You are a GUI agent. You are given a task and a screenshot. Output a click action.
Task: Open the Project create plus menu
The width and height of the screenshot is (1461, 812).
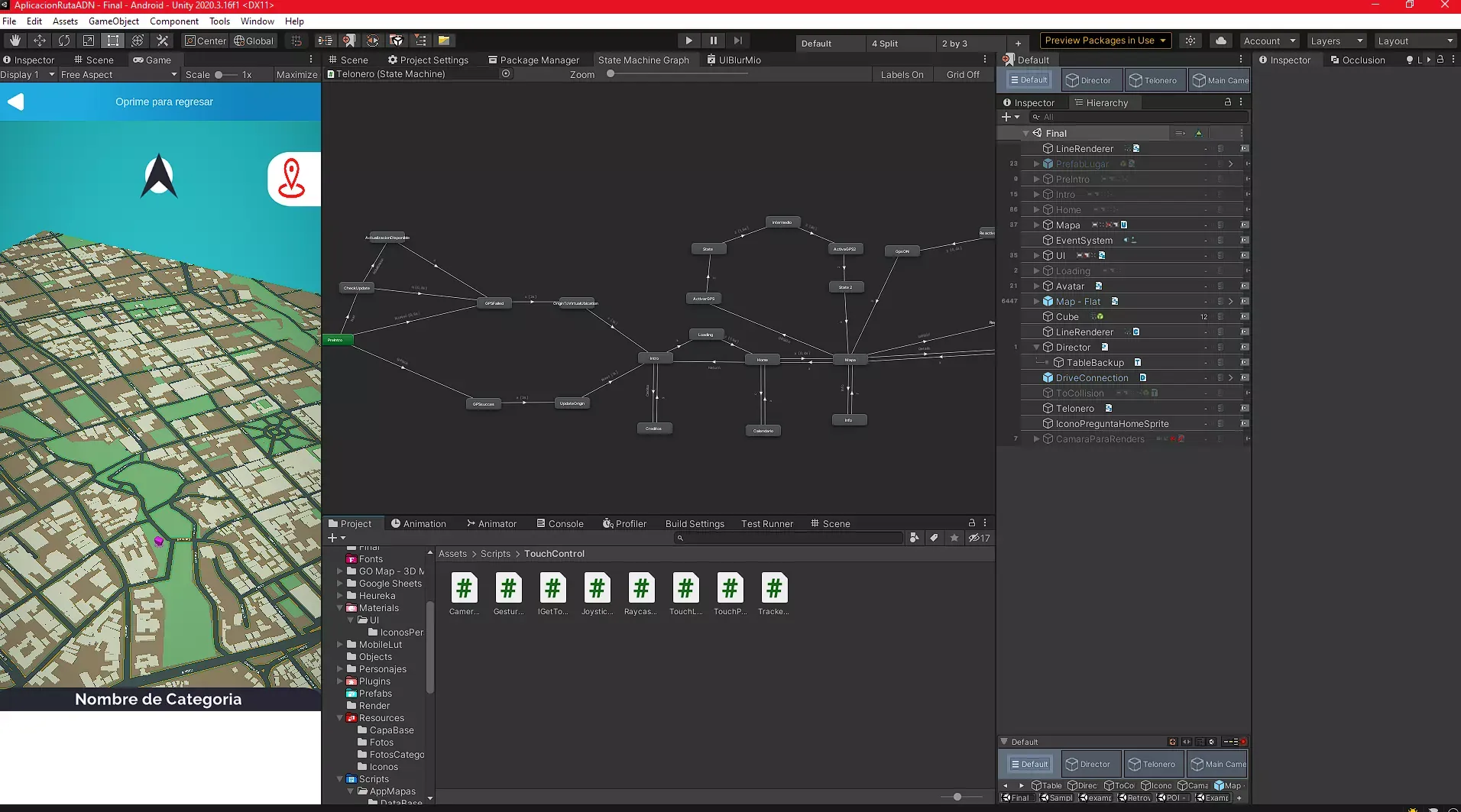tap(336, 538)
